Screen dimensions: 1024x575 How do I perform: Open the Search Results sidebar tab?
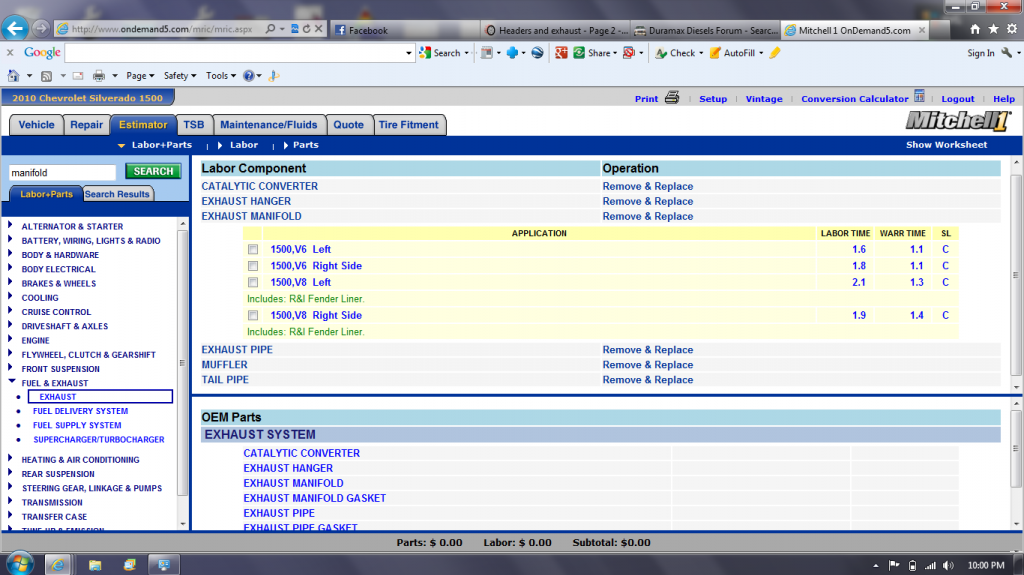pos(118,194)
